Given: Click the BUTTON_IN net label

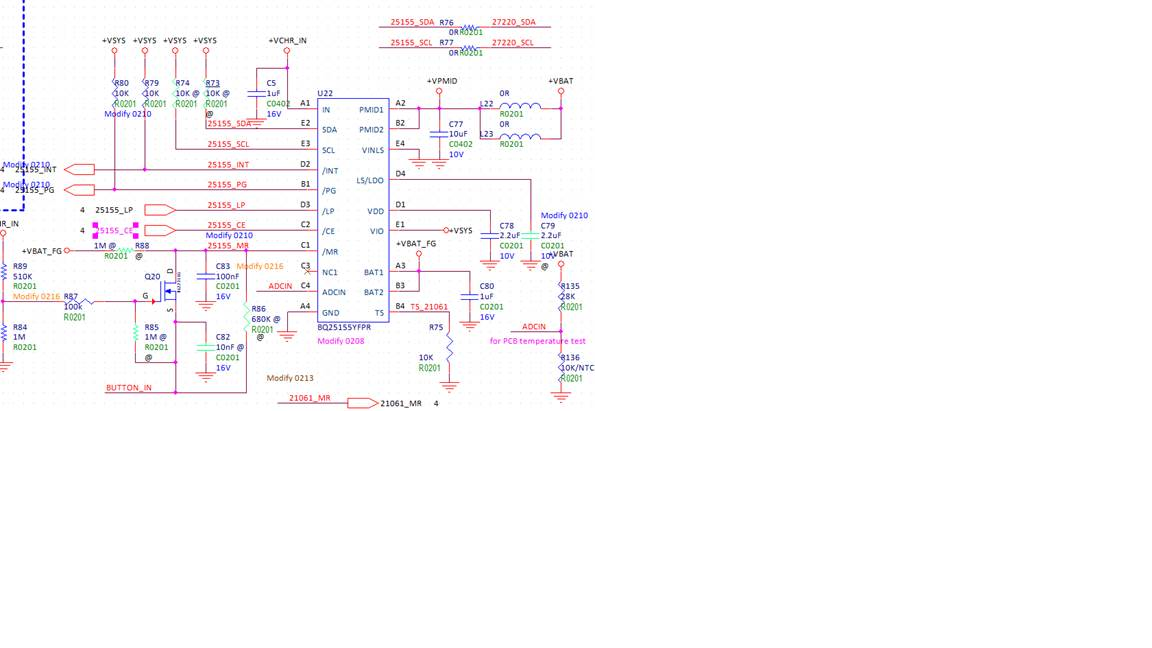Looking at the screenshot, I should 129,388.
